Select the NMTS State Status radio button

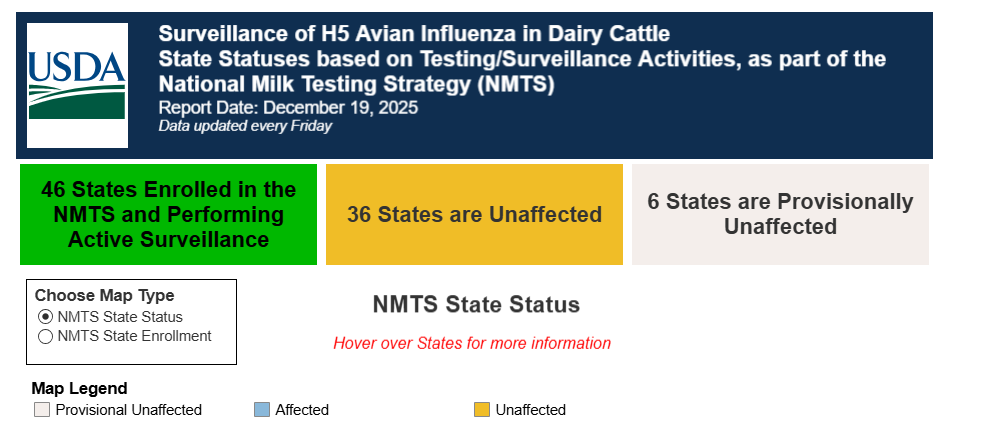pyautogui.click(x=45, y=317)
